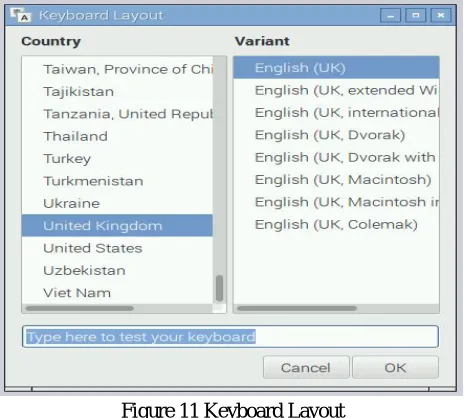464x418 pixels.
Task: Select Turkmenistan country entry
Action: (x=117, y=181)
